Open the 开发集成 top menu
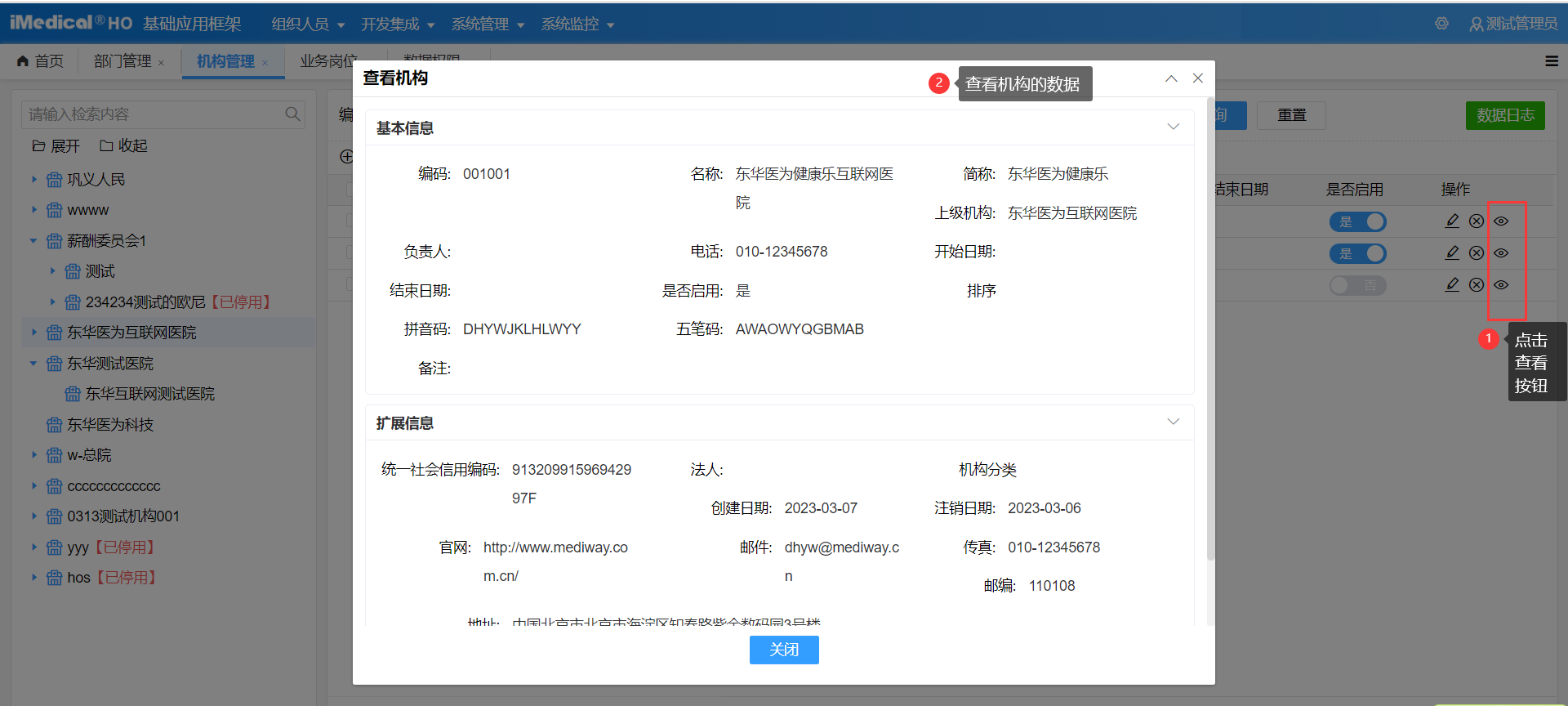1568x706 pixels. [x=398, y=25]
